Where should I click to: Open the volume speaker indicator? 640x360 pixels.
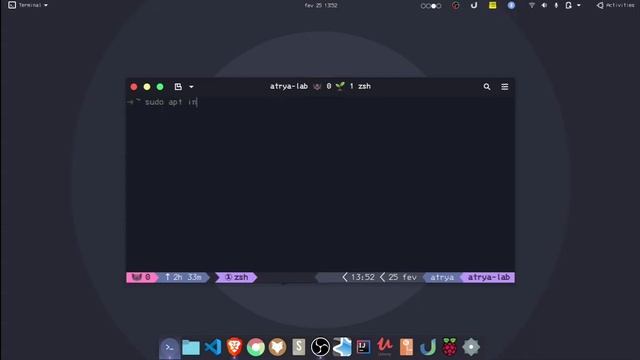544,5
